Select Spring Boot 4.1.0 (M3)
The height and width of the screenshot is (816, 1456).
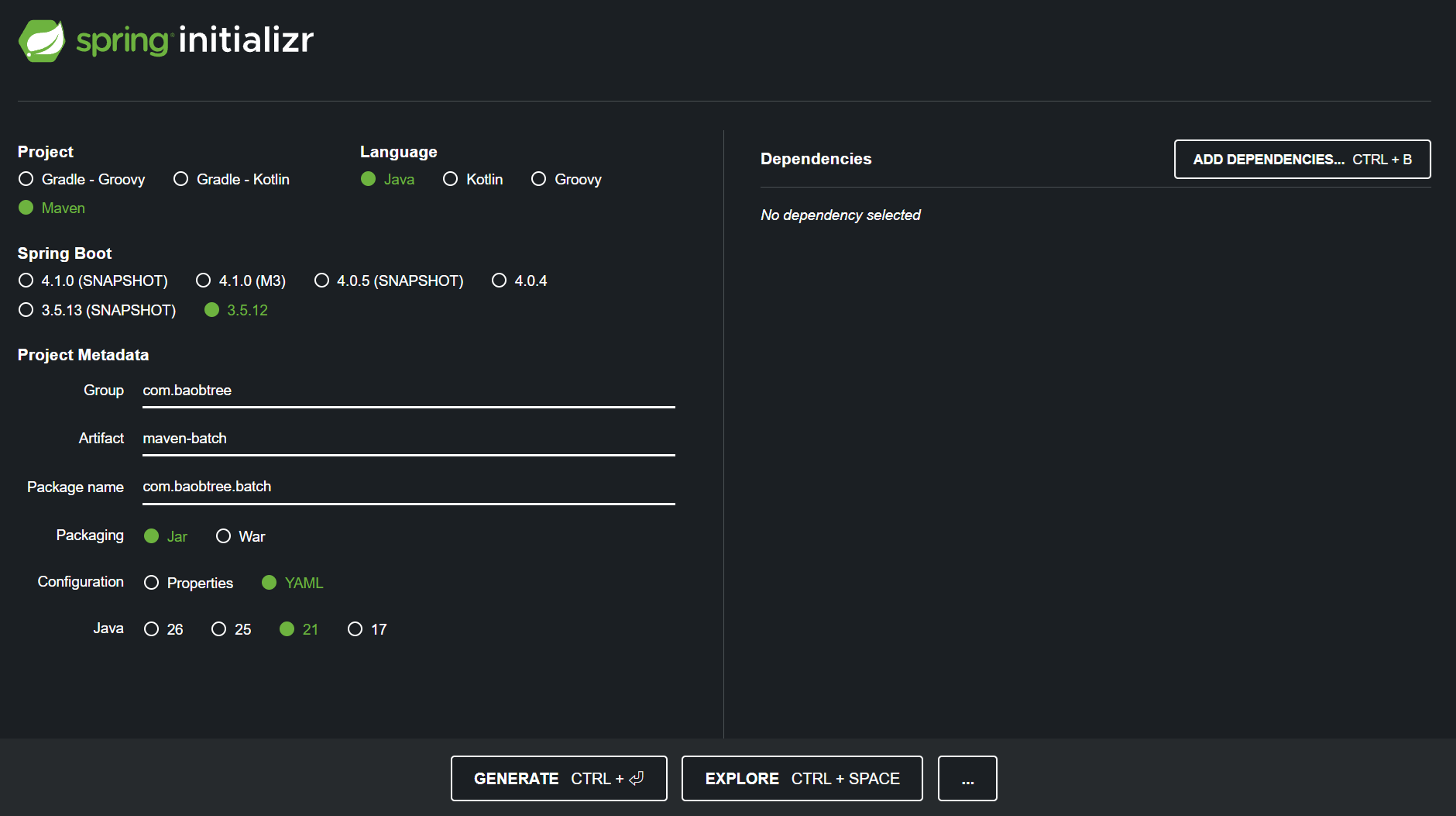tap(241, 281)
